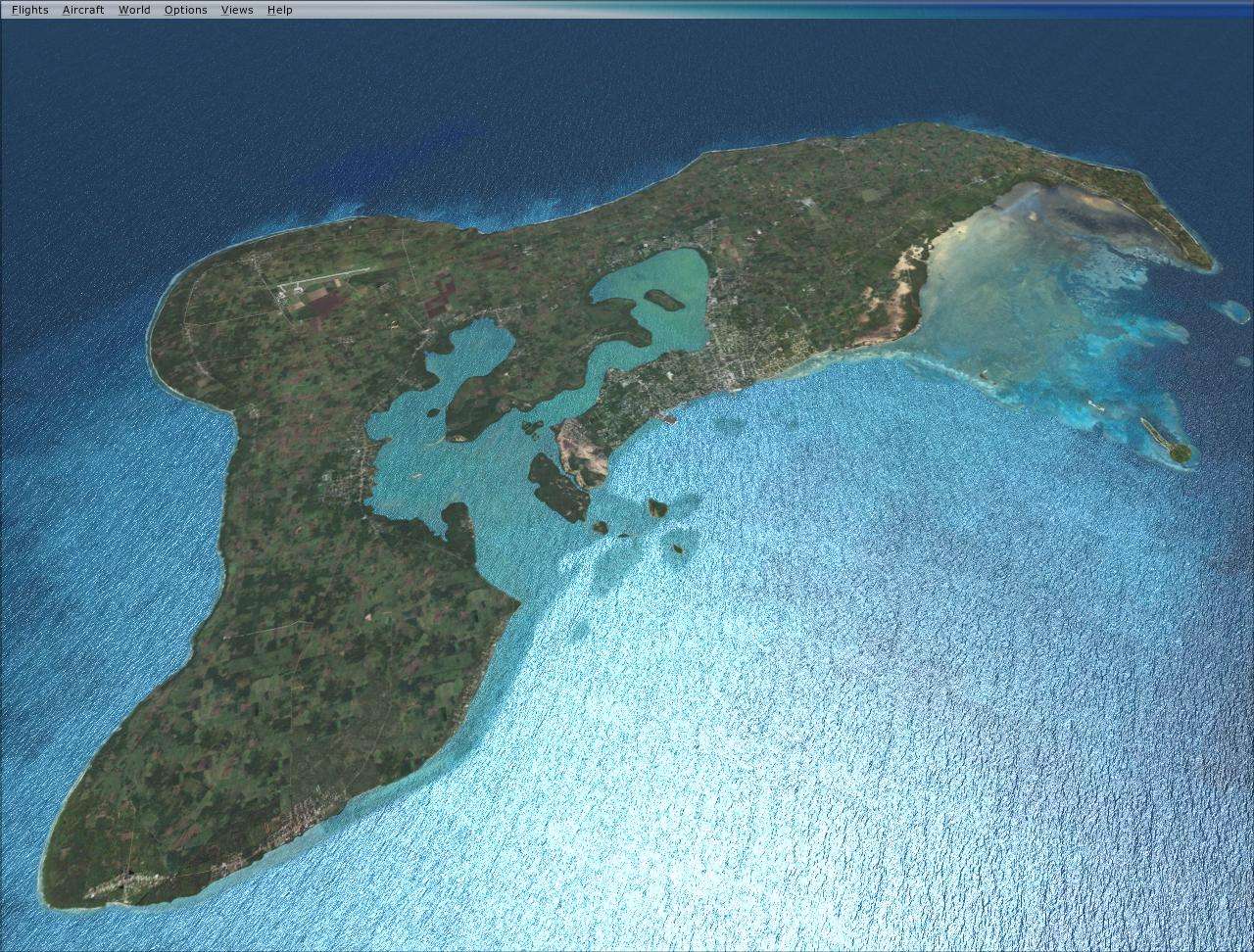This screenshot has width=1254, height=952.
Task: Open the World menu
Action: [x=134, y=10]
